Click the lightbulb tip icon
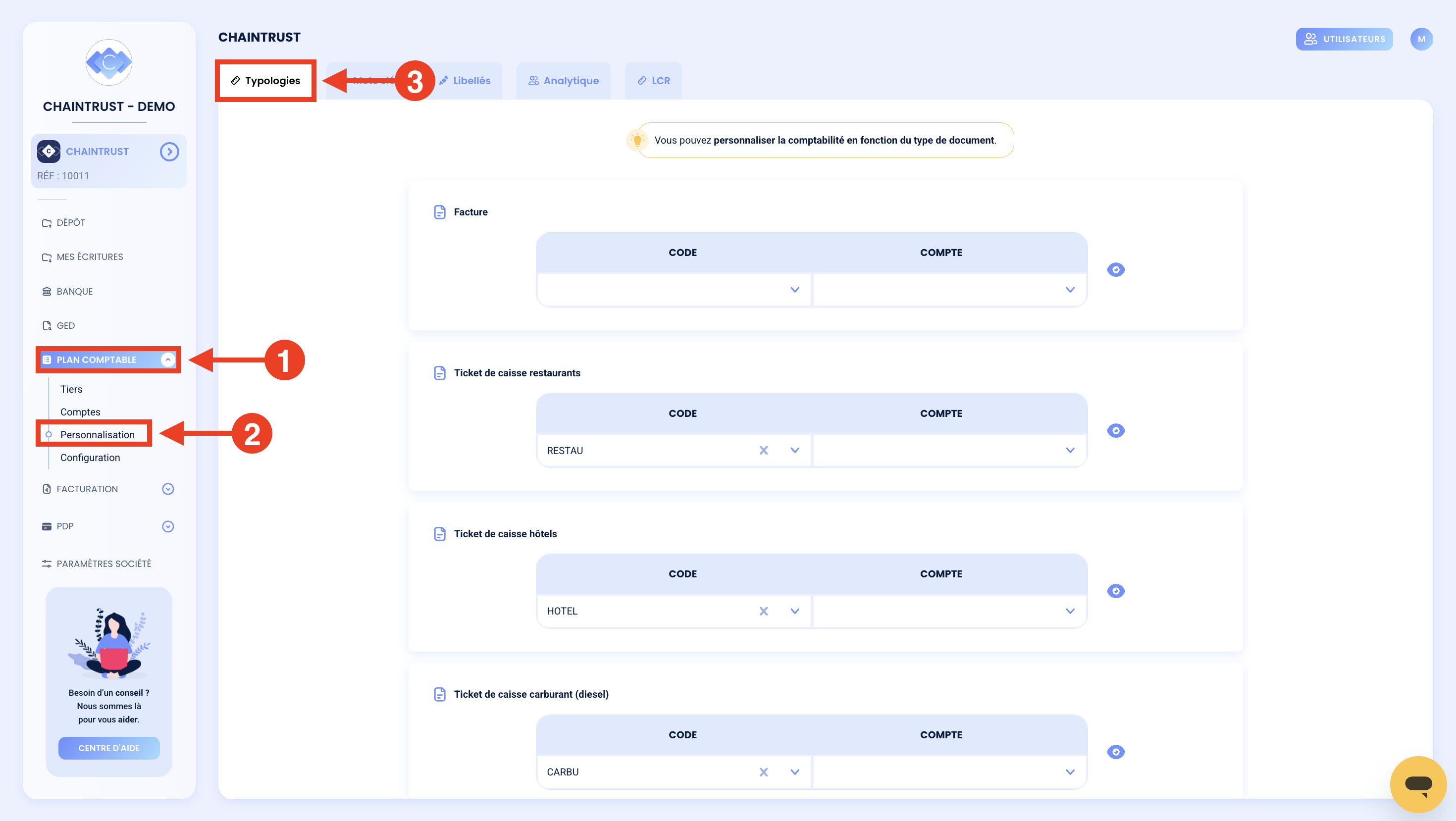The image size is (1456, 821). [637, 140]
